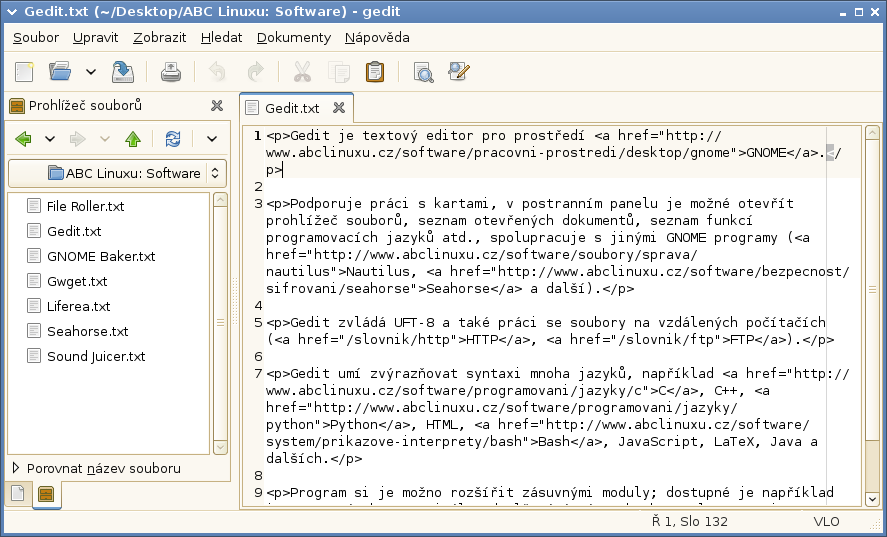The height and width of the screenshot is (537, 887).
Task: Open Find with the magnifier icon
Action: (423, 72)
